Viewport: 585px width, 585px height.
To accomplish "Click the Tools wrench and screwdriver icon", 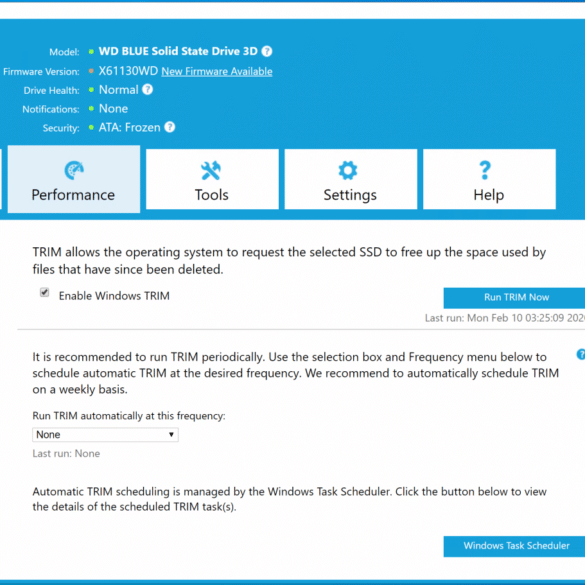I will click(211, 171).
